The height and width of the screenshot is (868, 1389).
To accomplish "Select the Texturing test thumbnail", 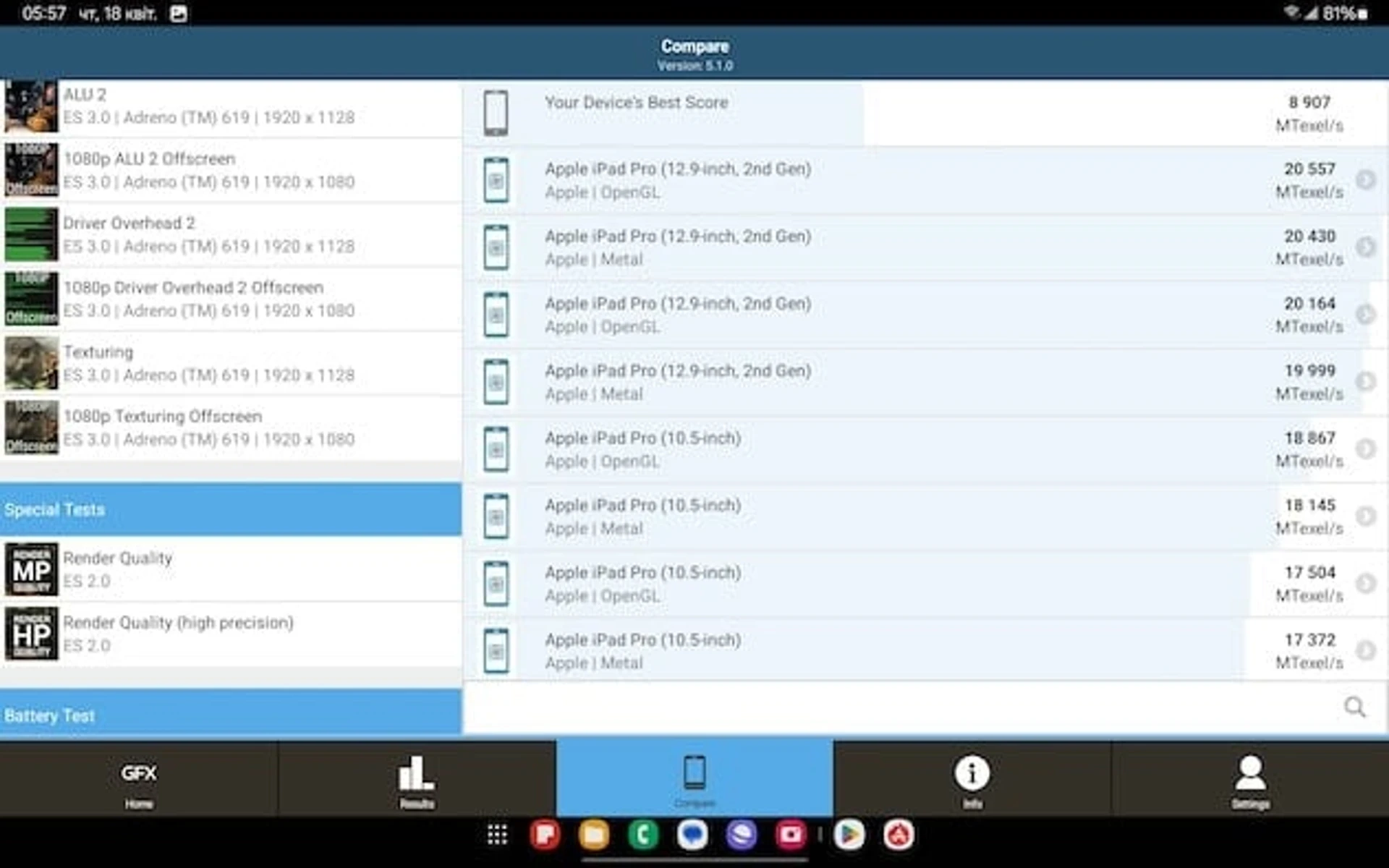I will click(x=31, y=363).
